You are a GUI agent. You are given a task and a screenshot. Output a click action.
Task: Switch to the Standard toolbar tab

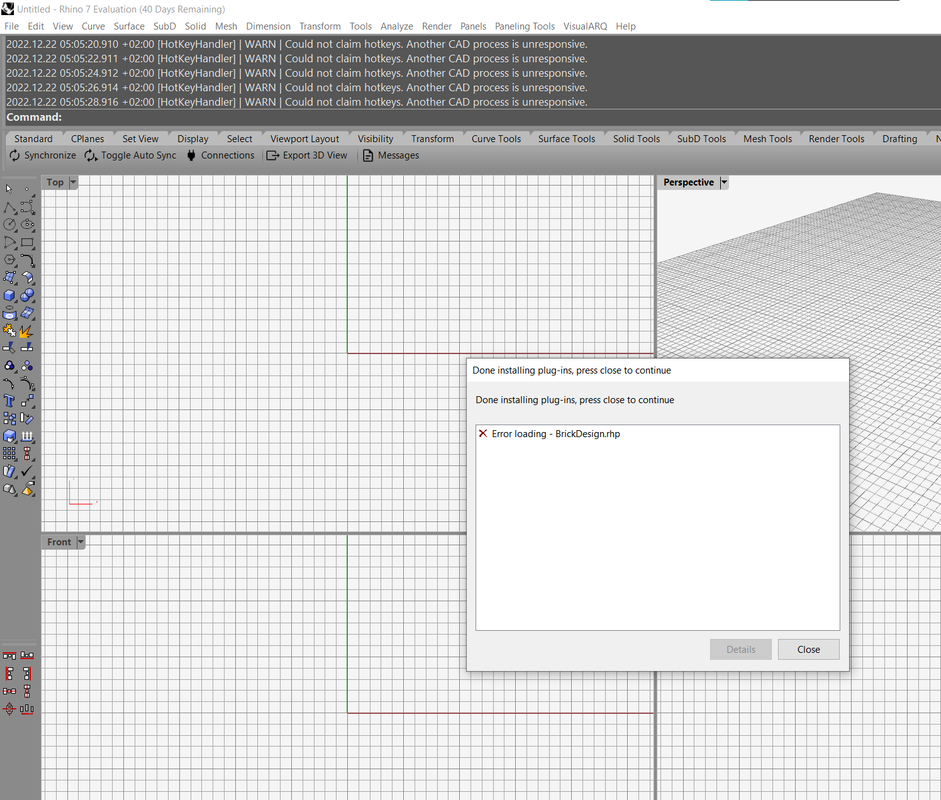(34, 139)
